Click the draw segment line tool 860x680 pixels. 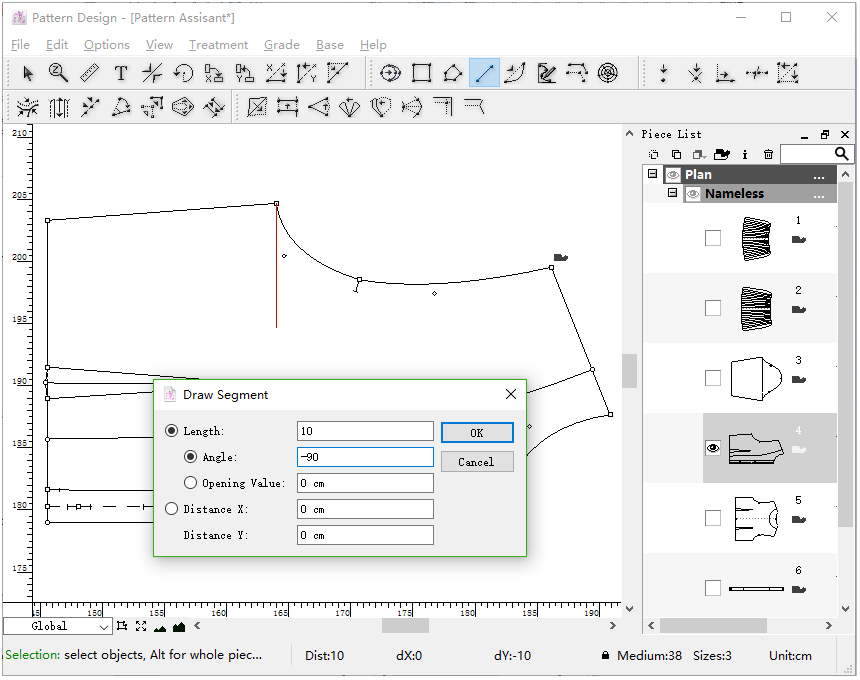tap(484, 73)
